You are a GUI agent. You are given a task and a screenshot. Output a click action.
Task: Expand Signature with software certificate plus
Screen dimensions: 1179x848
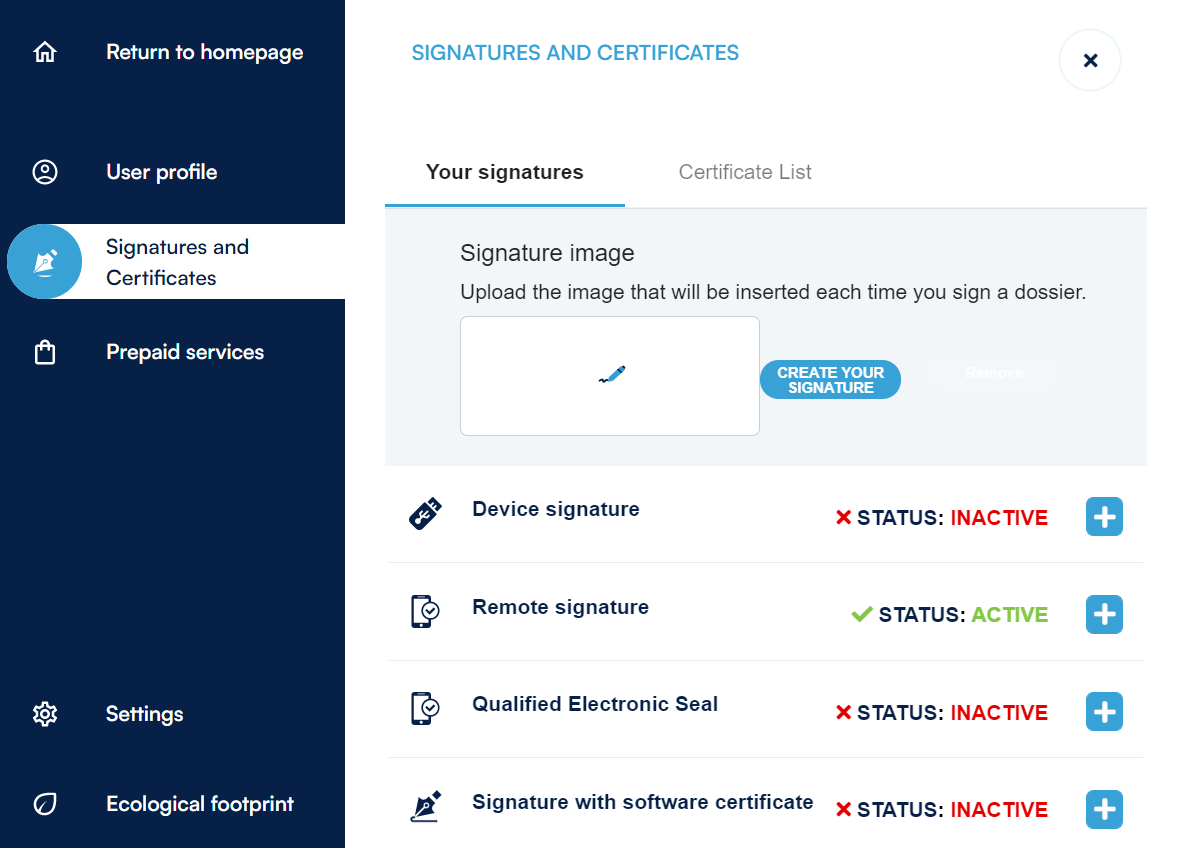click(x=1104, y=809)
